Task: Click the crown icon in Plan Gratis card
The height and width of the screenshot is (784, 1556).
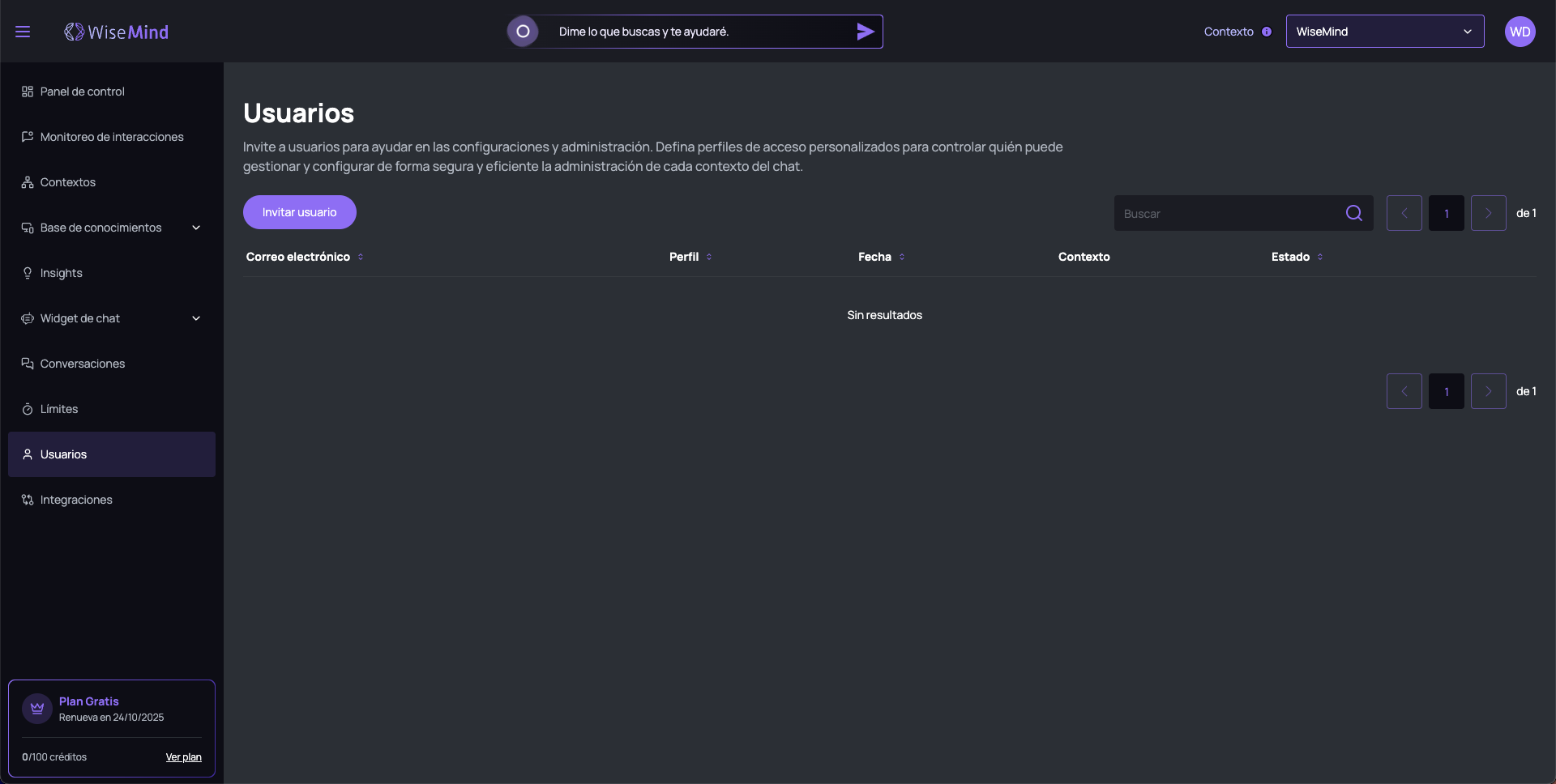Action: (37, 709)
